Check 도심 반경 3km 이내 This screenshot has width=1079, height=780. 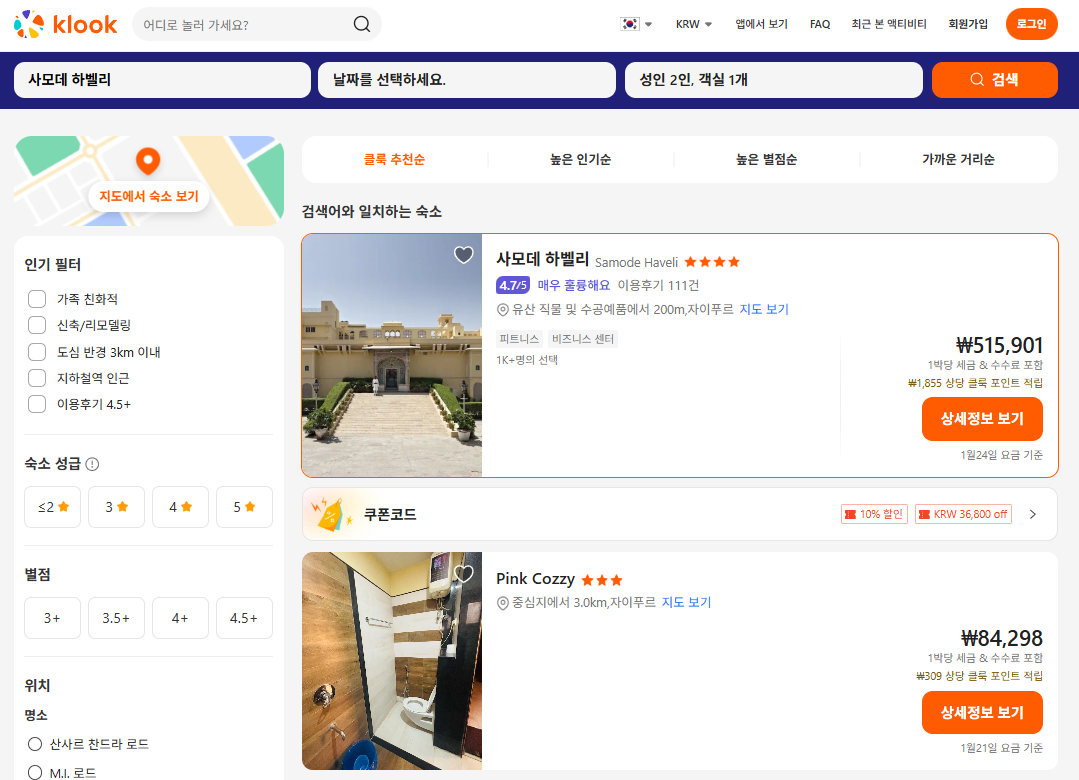[x=37, y=352]
